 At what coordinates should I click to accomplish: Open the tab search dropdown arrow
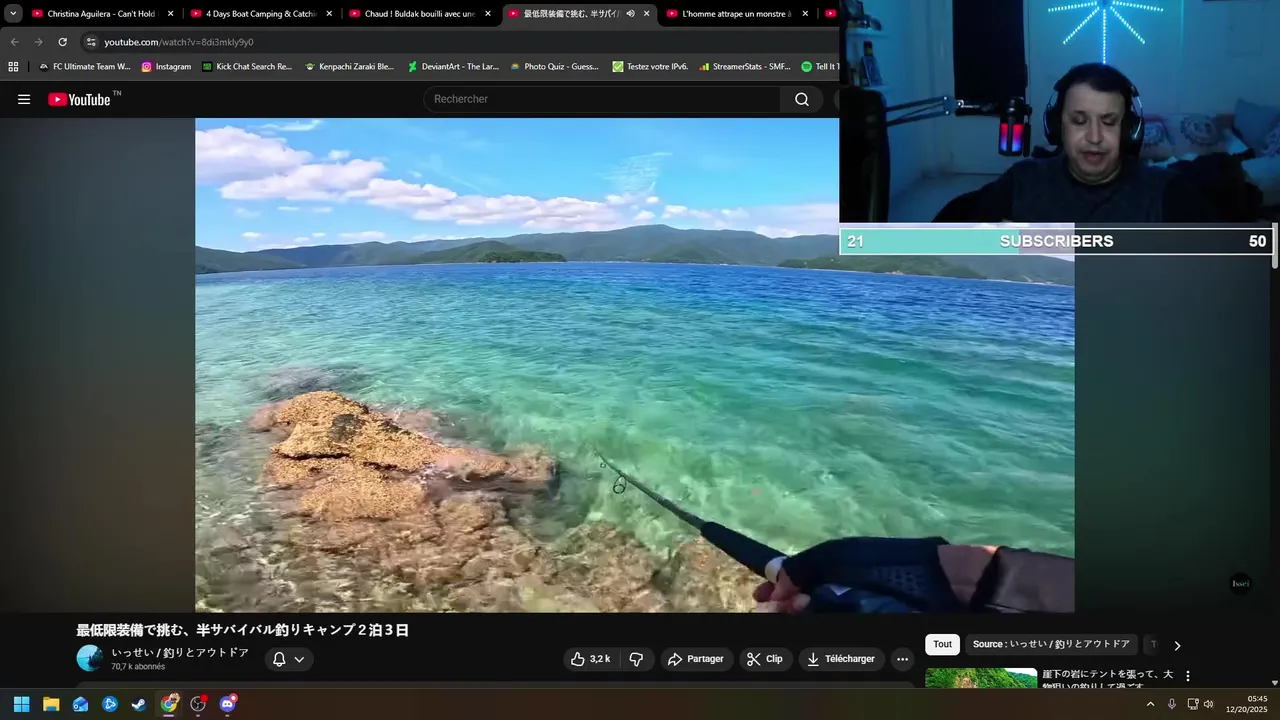(x=13, y=14)
